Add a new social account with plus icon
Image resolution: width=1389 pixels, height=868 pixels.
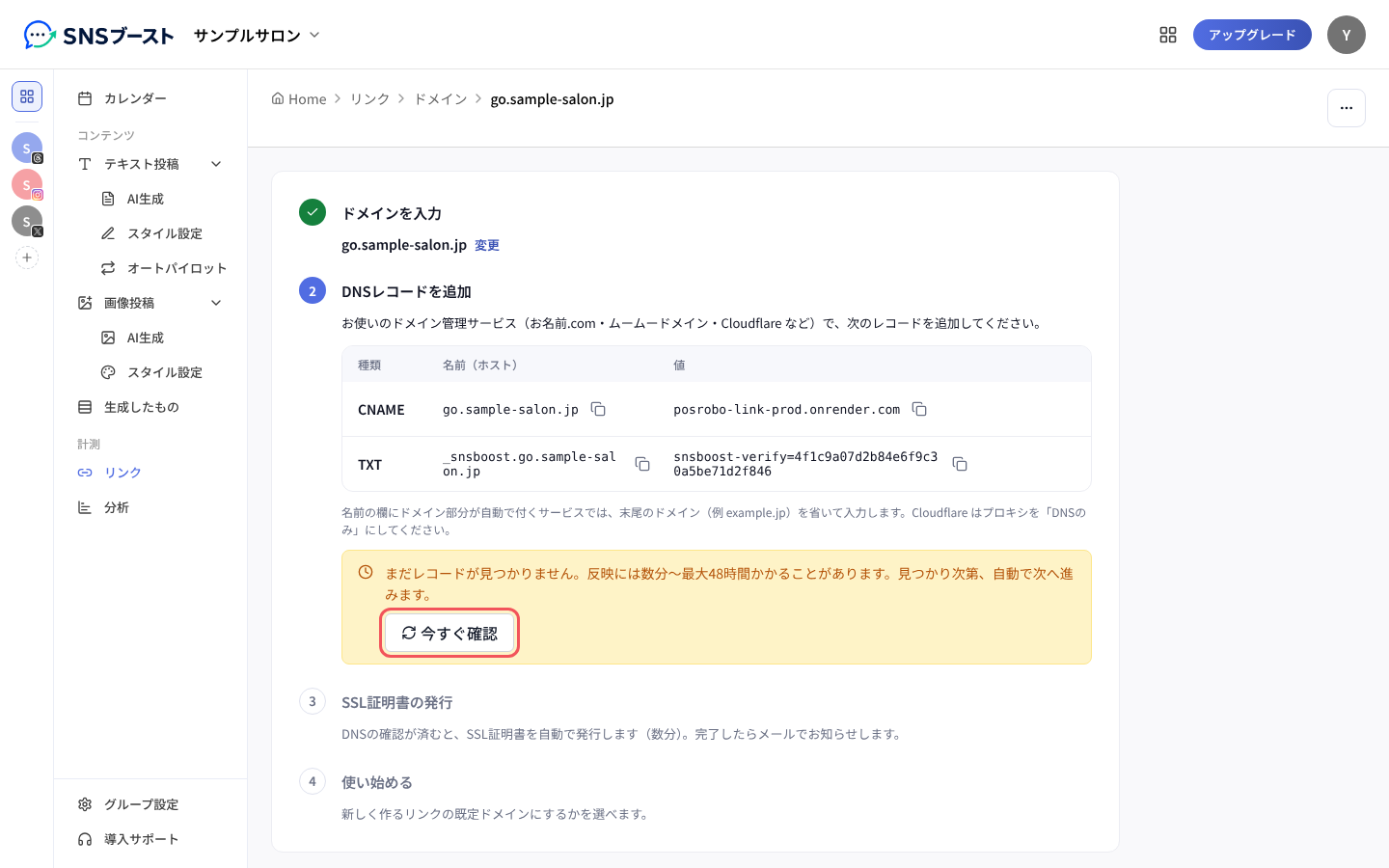27,258
